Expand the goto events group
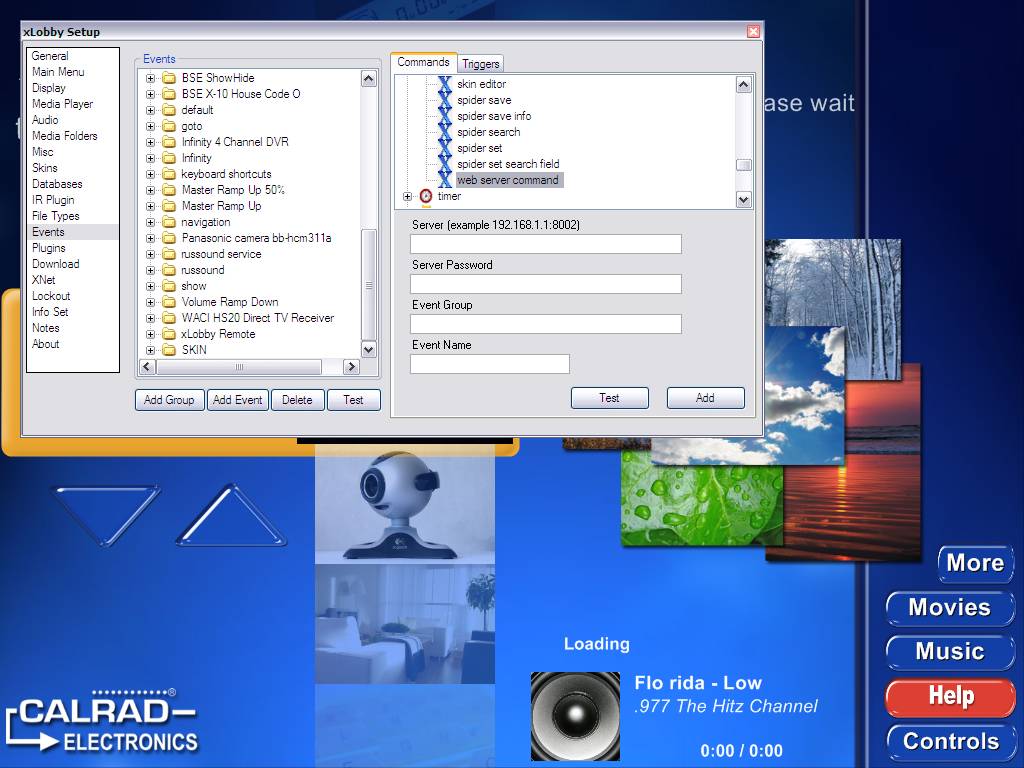 150,126
